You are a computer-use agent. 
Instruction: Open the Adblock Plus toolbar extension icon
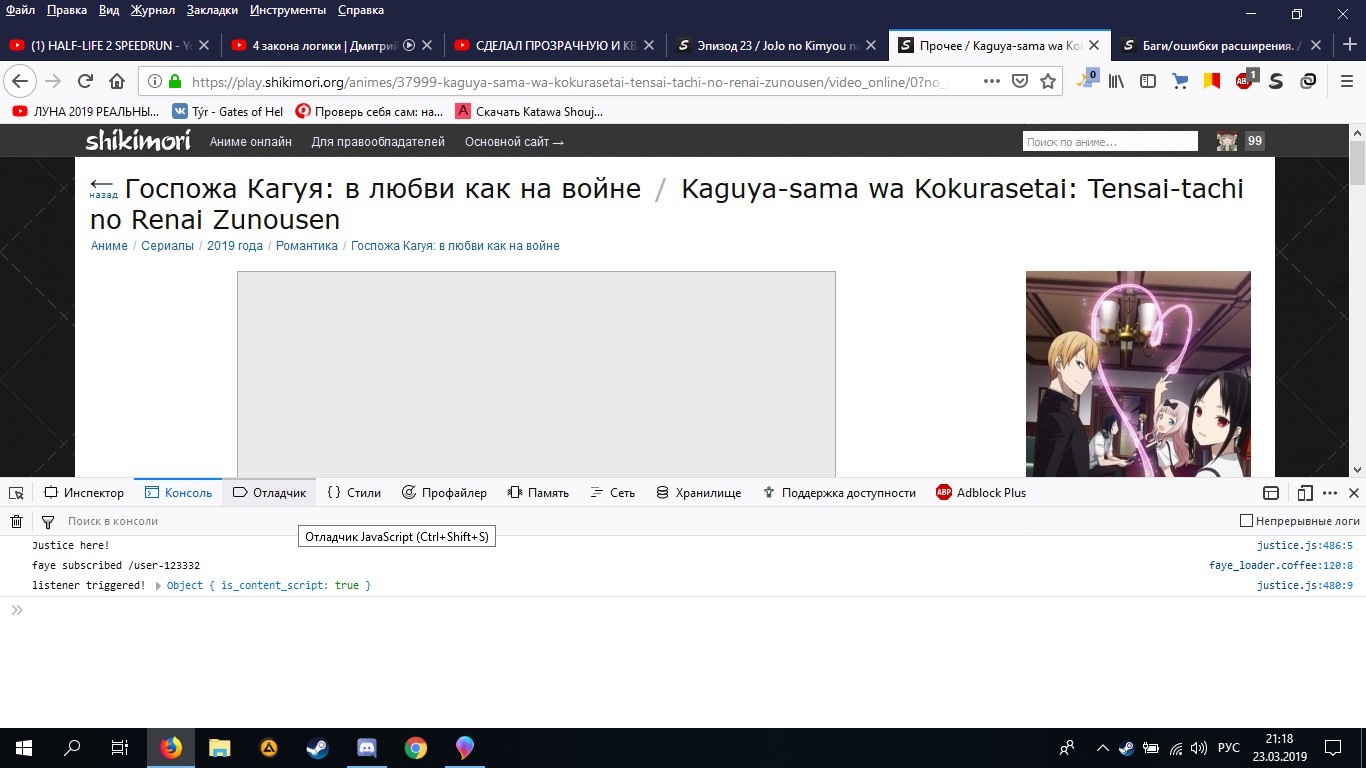[1245, 81]
